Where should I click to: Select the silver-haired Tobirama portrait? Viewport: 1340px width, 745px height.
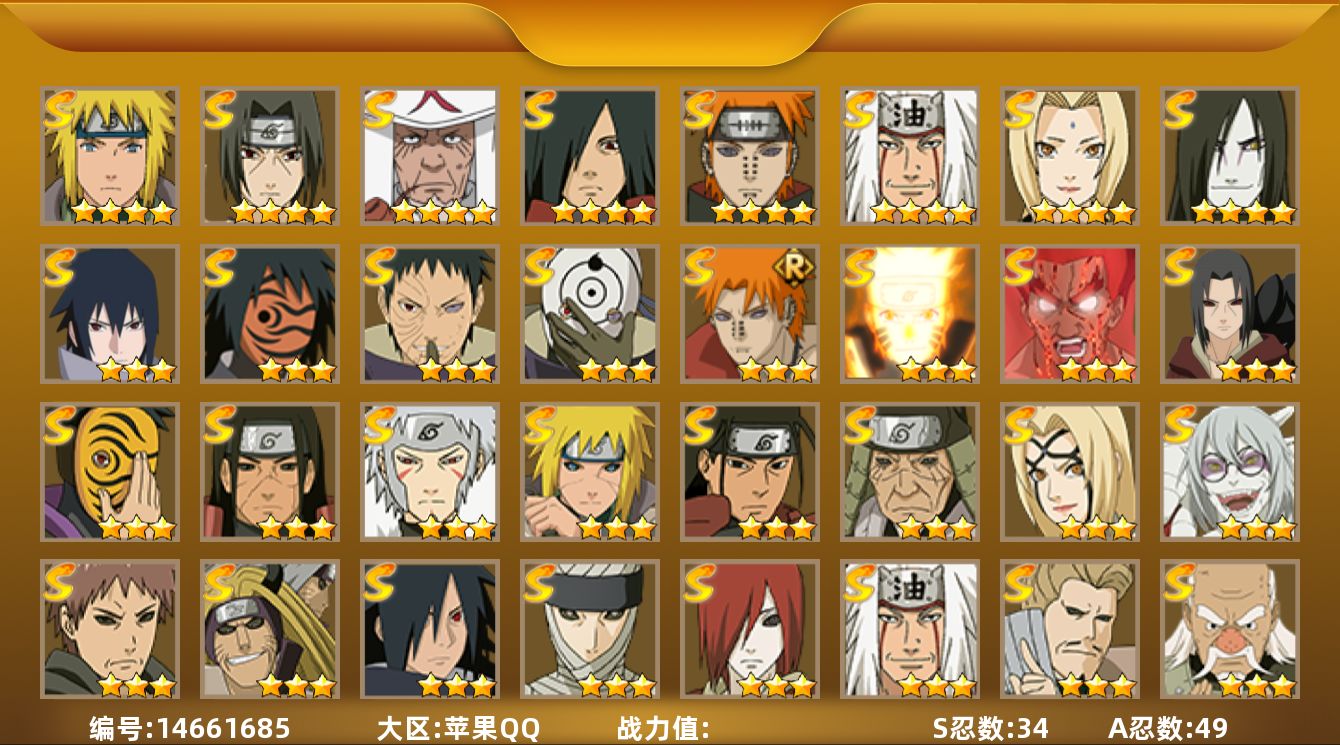[429, 472]
